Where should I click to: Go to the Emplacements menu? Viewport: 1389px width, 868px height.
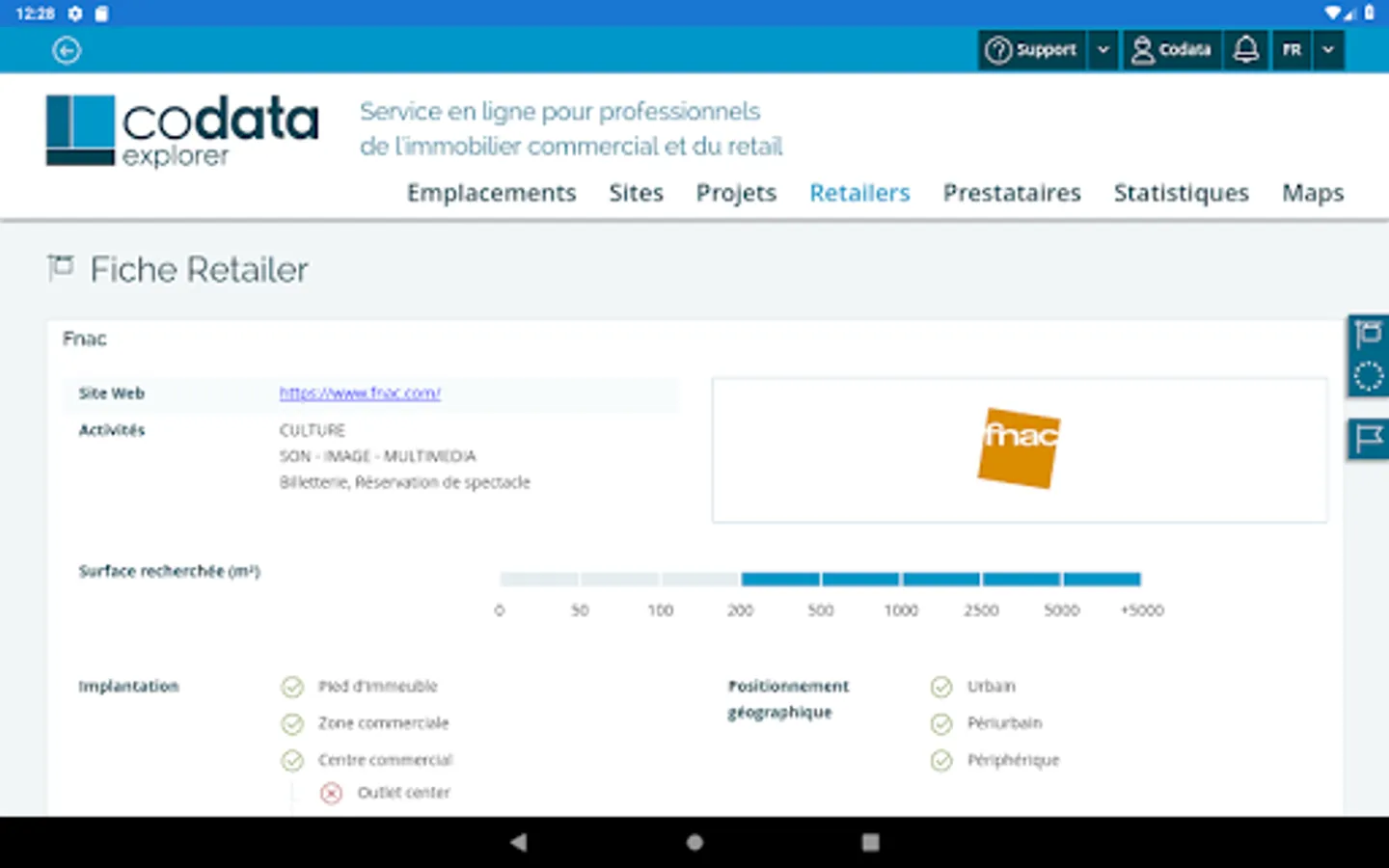(491, 193)
